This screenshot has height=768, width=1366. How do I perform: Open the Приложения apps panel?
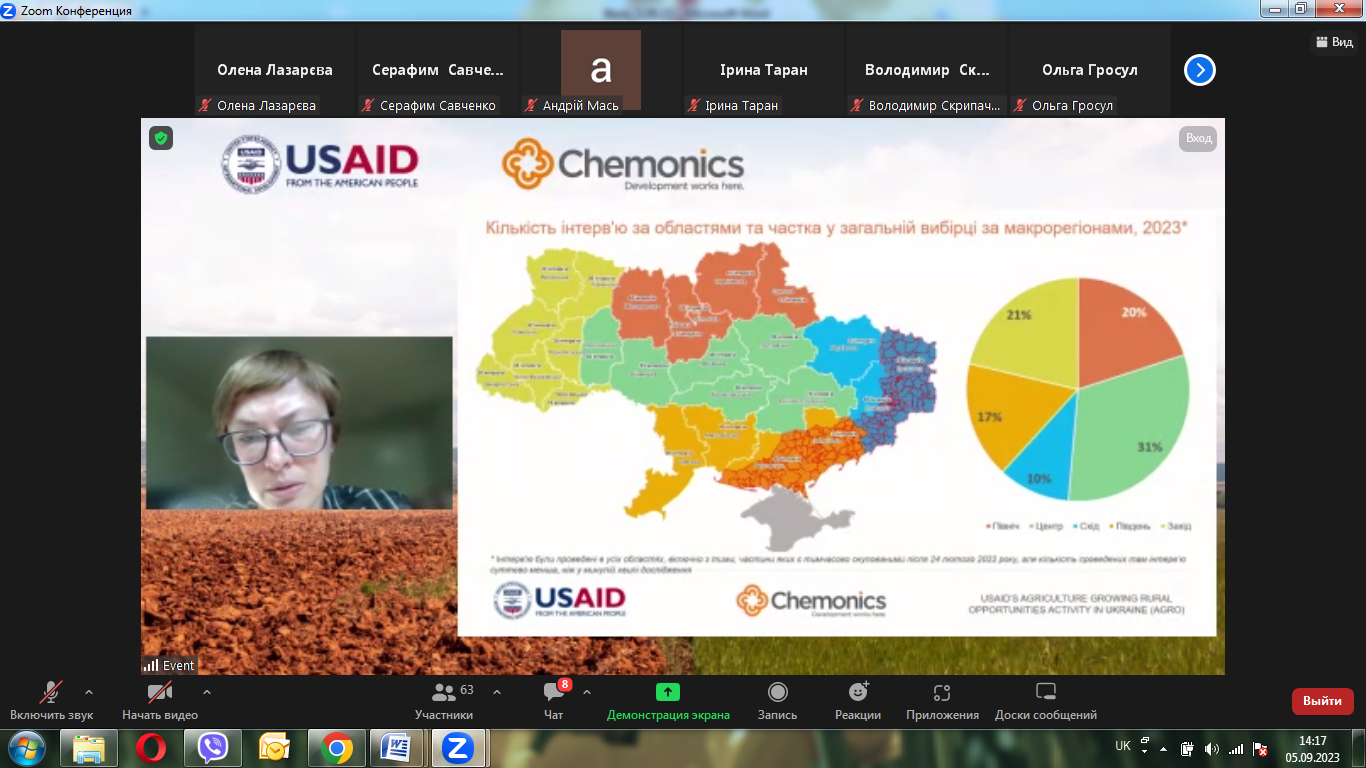point(942,701)
